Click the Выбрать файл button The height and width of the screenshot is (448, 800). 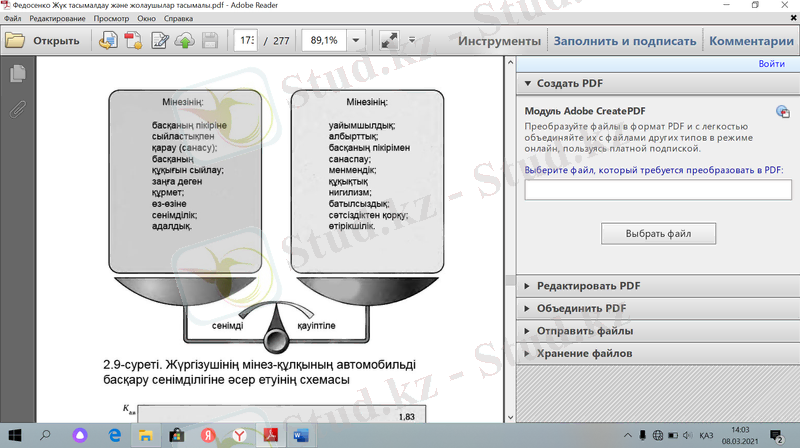click(x=657, y=234)
